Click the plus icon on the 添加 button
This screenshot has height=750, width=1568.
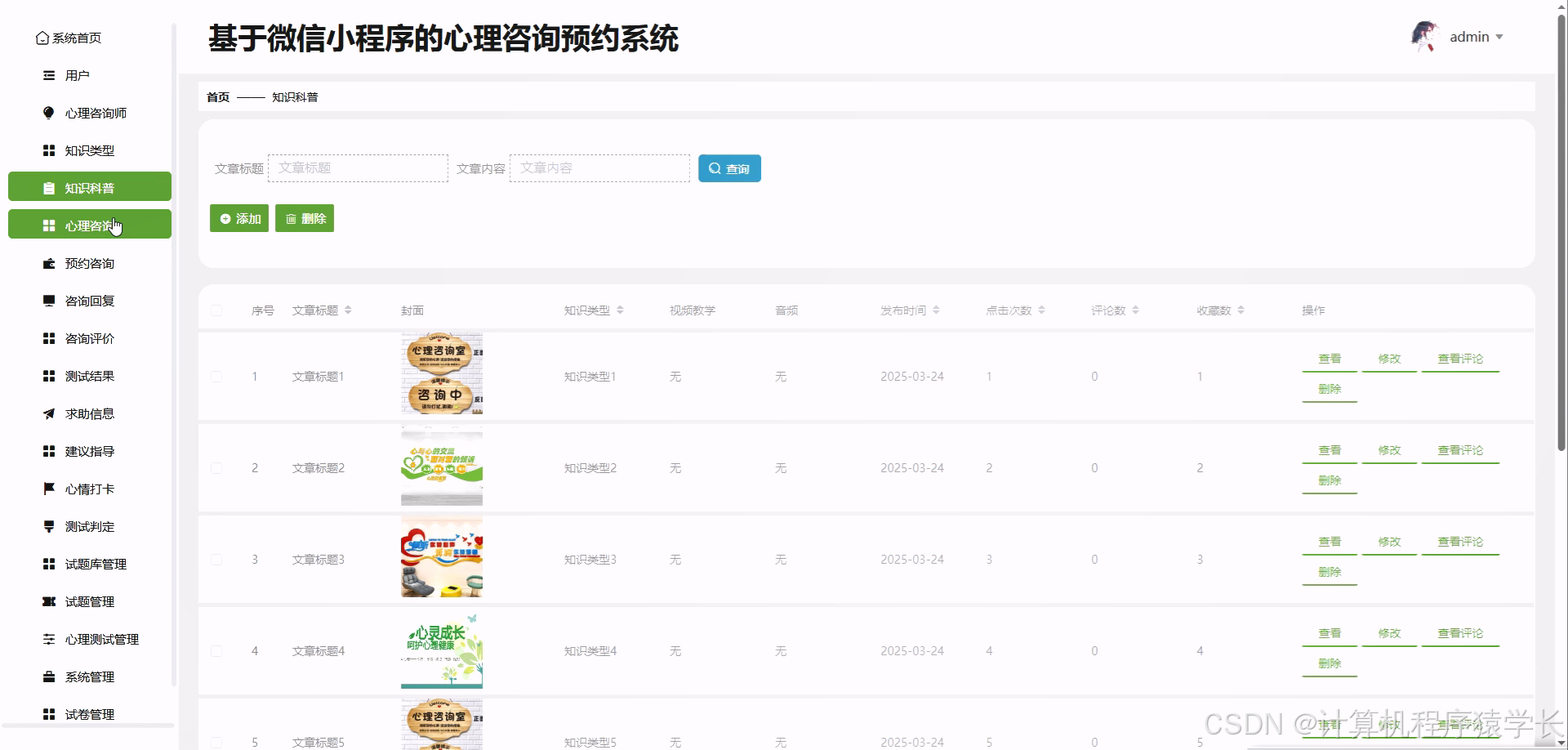(225, 218)
